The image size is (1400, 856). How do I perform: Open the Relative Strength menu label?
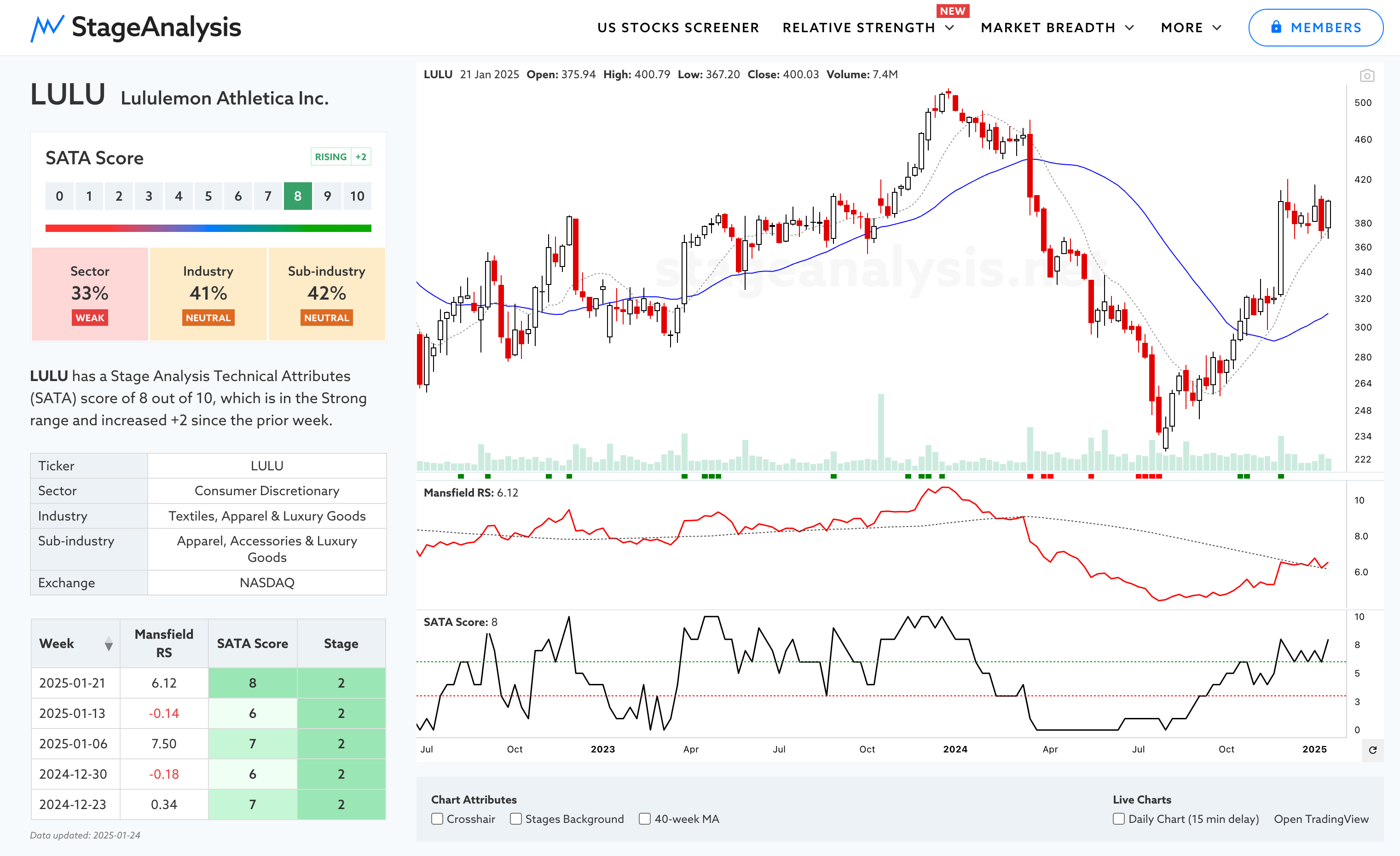(858, 28)
